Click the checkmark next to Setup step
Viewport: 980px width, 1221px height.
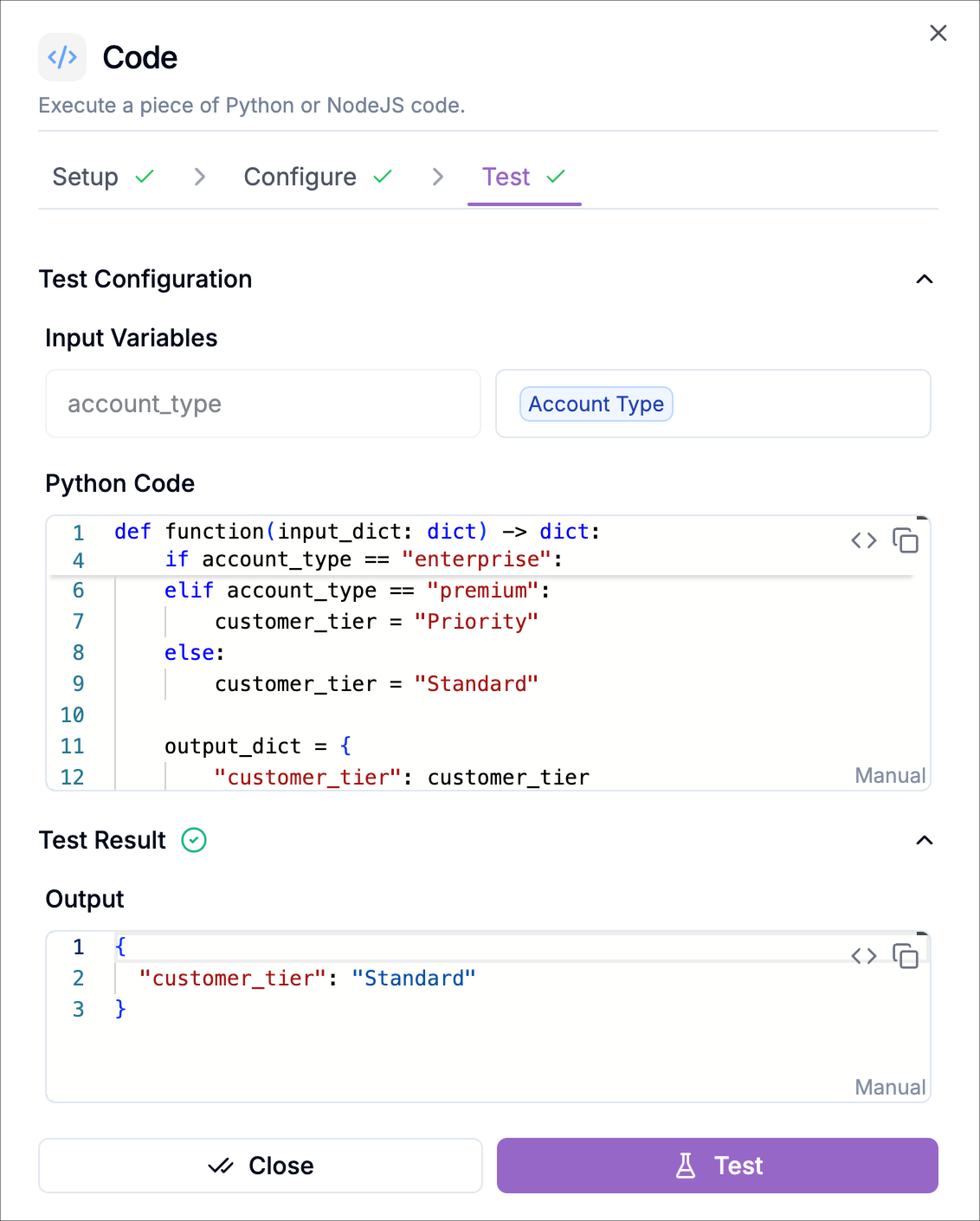pos(143,176)
